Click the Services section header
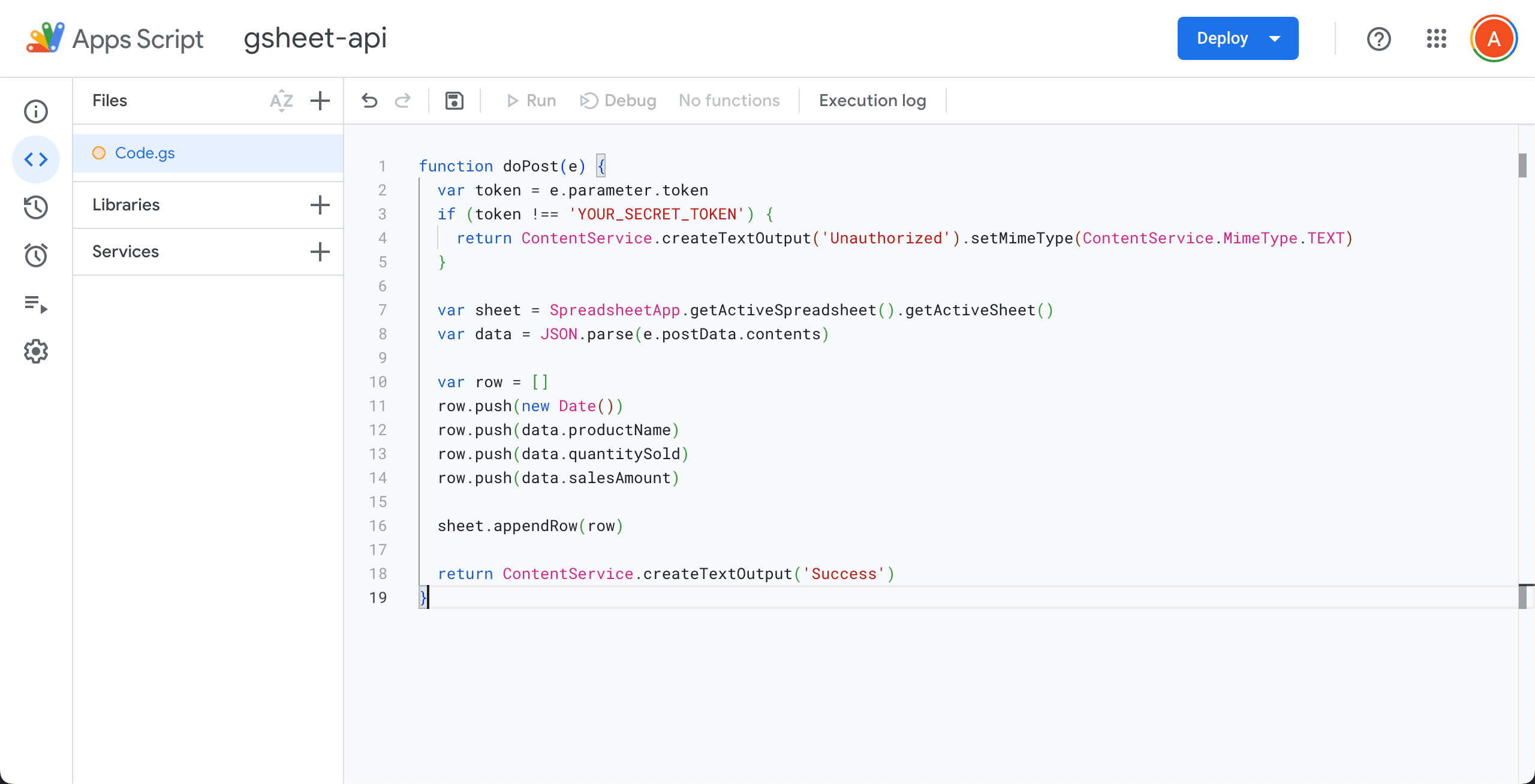This screenshot has height=784, width=1535. (x=125, y=252)
